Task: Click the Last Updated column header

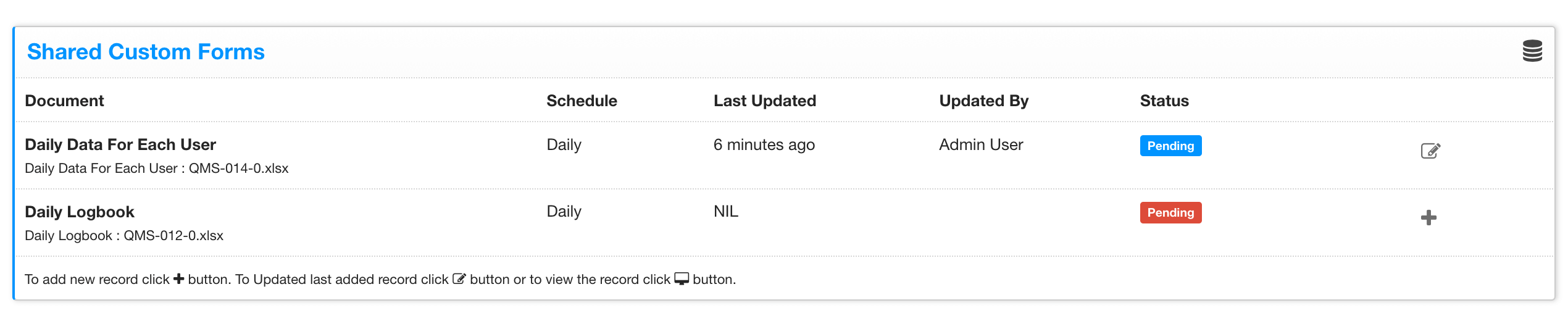Action: (765, 101)
